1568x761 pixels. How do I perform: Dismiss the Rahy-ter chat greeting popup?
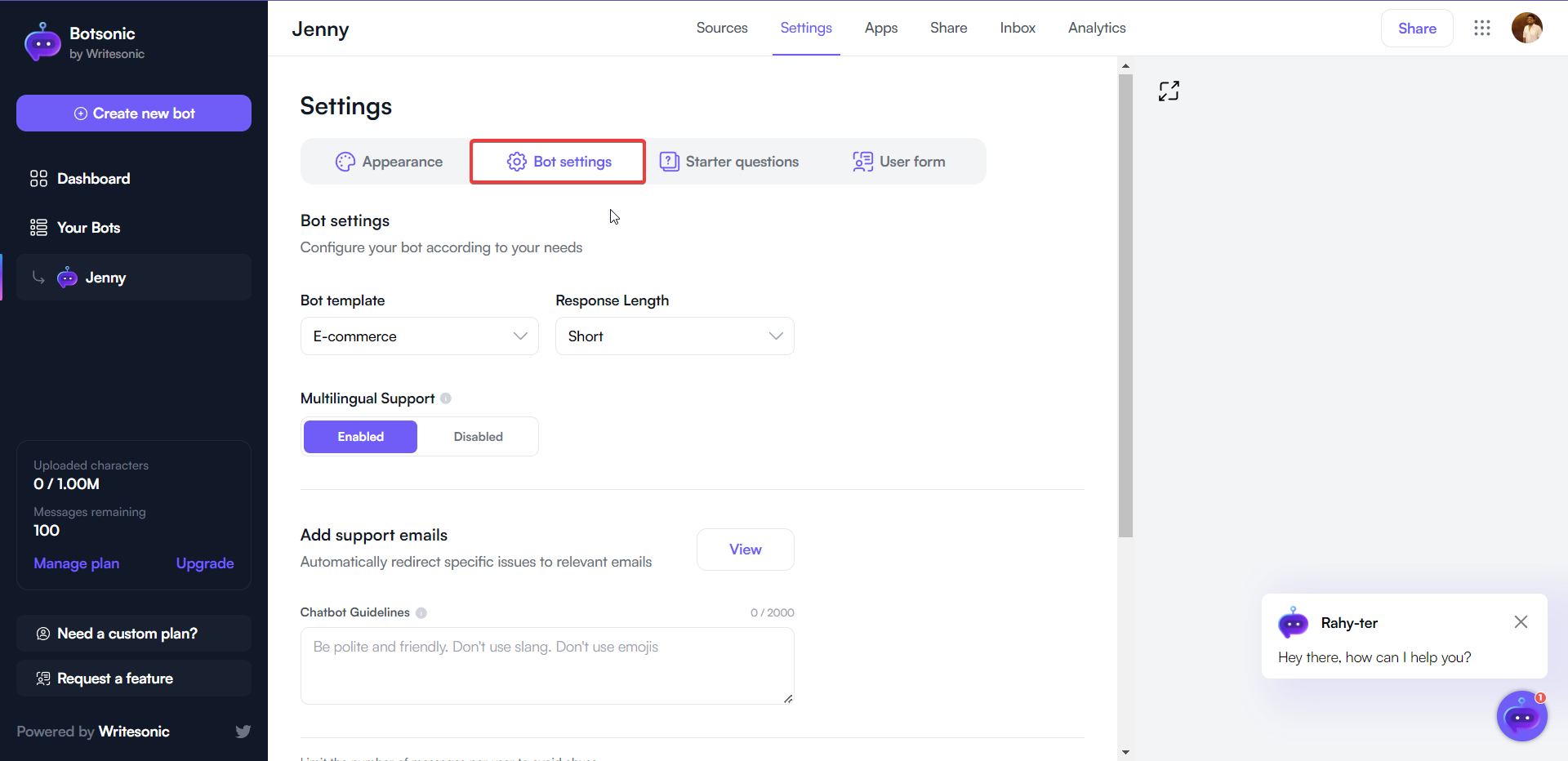(x=1521, y=622)
